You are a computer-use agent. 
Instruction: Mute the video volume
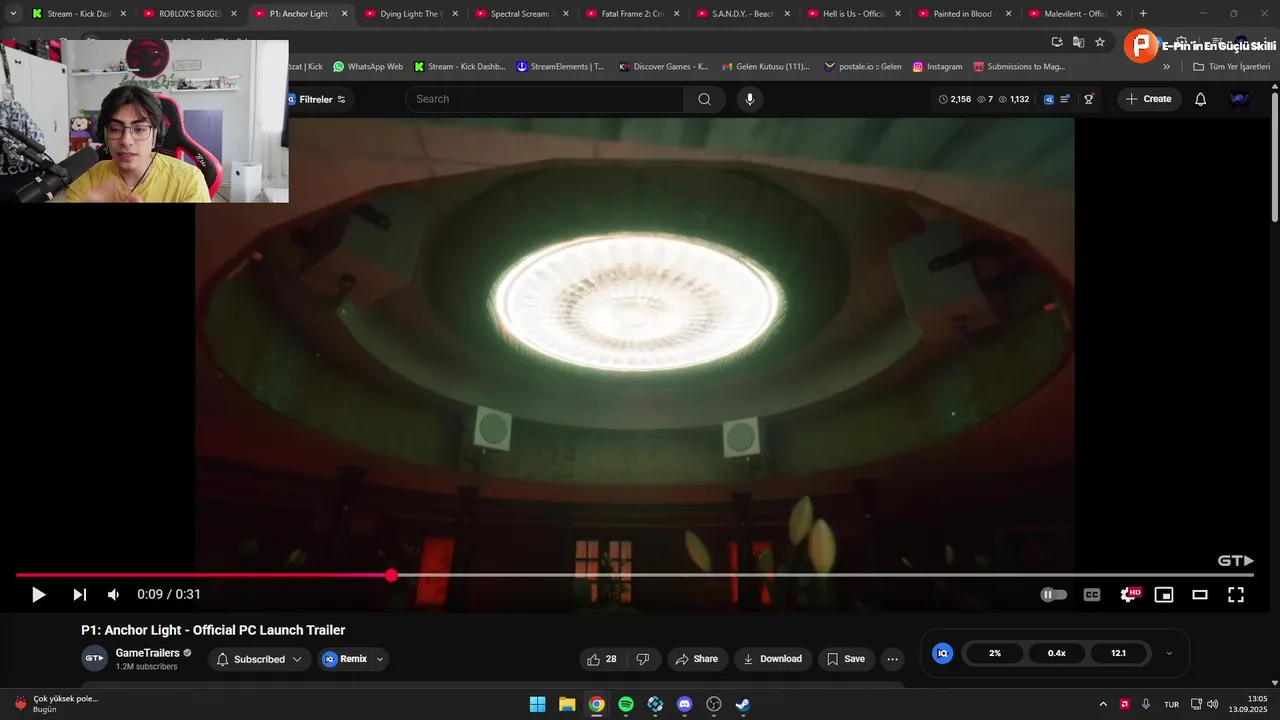pyautogui.click(x=113, y=594)
